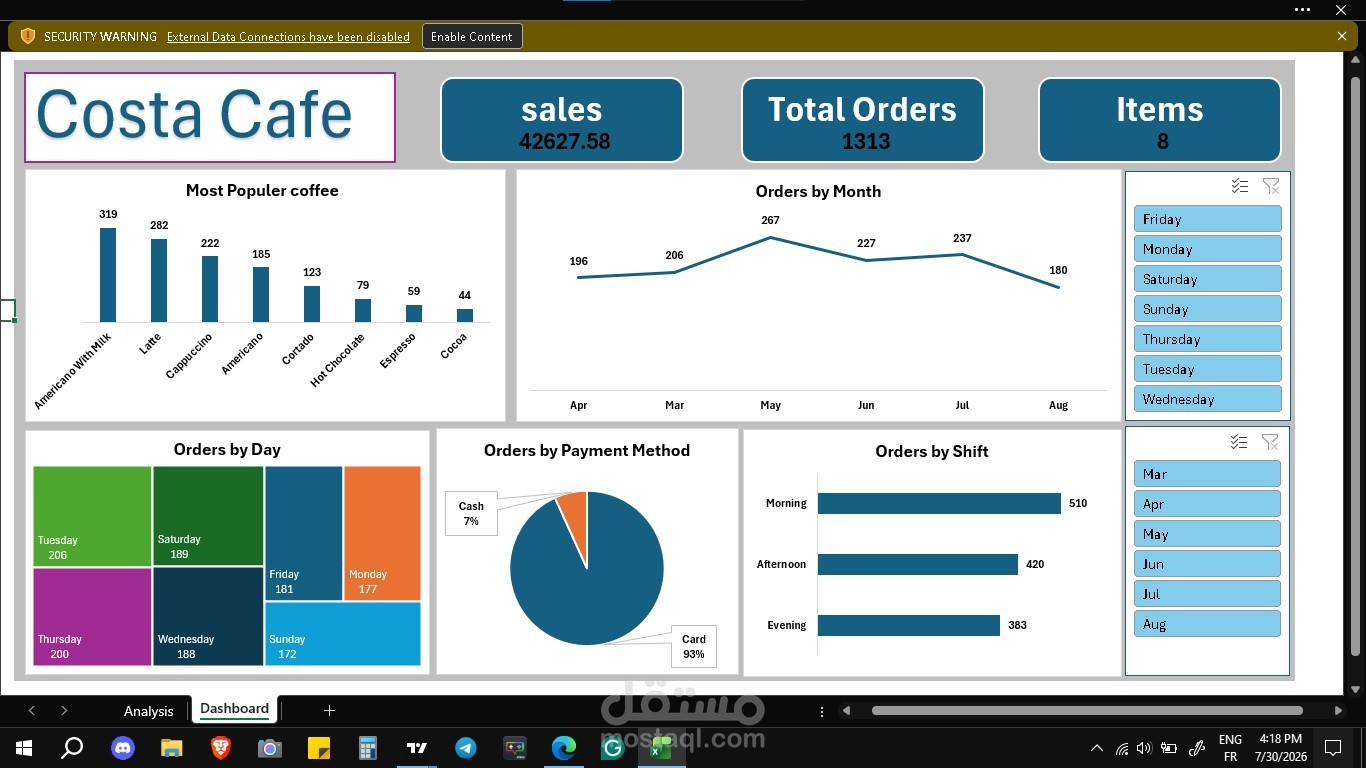This screenshot has width=1366, height=768.
Task: Click the green Tuesday treemap tile
Action: coord(92,516)
